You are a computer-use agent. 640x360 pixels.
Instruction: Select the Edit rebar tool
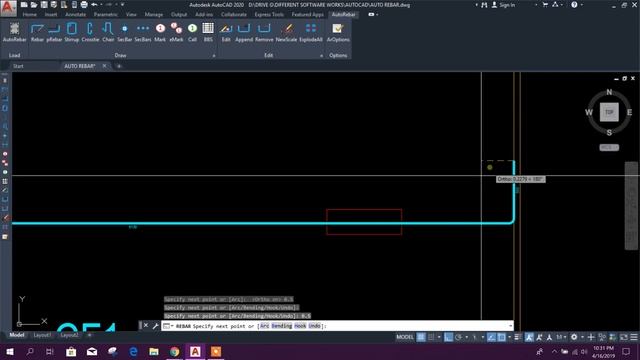pyautogui.click(x=226, y=32)
